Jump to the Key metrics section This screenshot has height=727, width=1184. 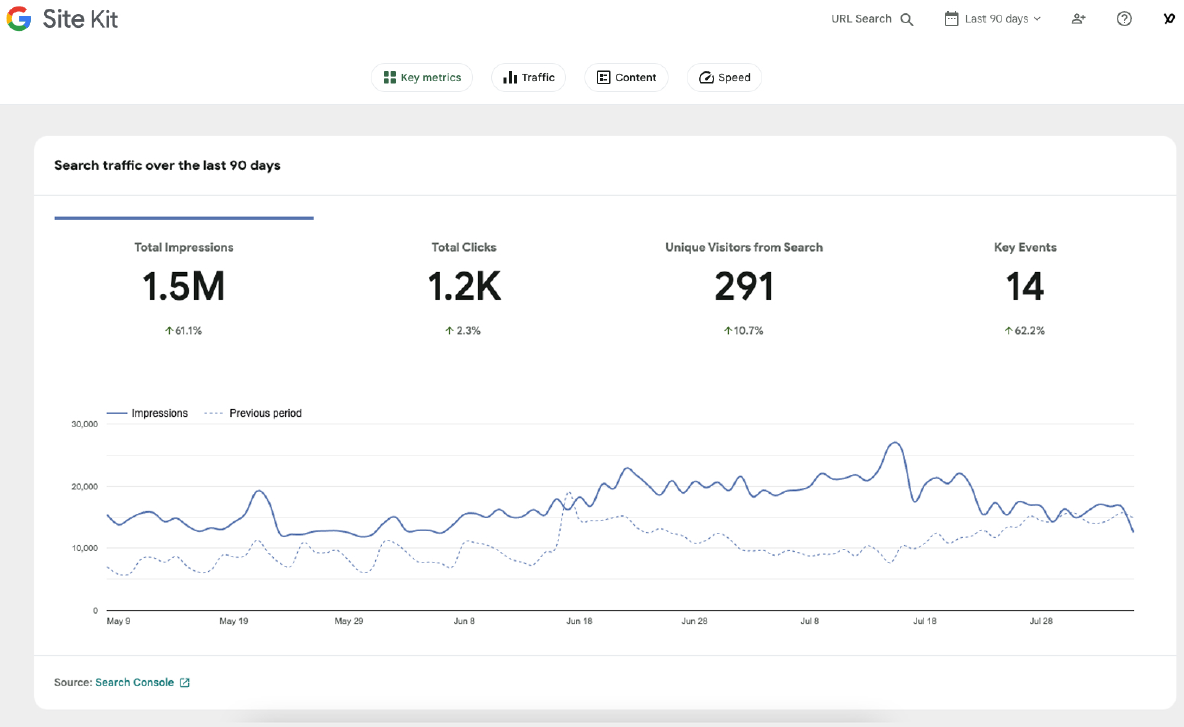point(422,78)
